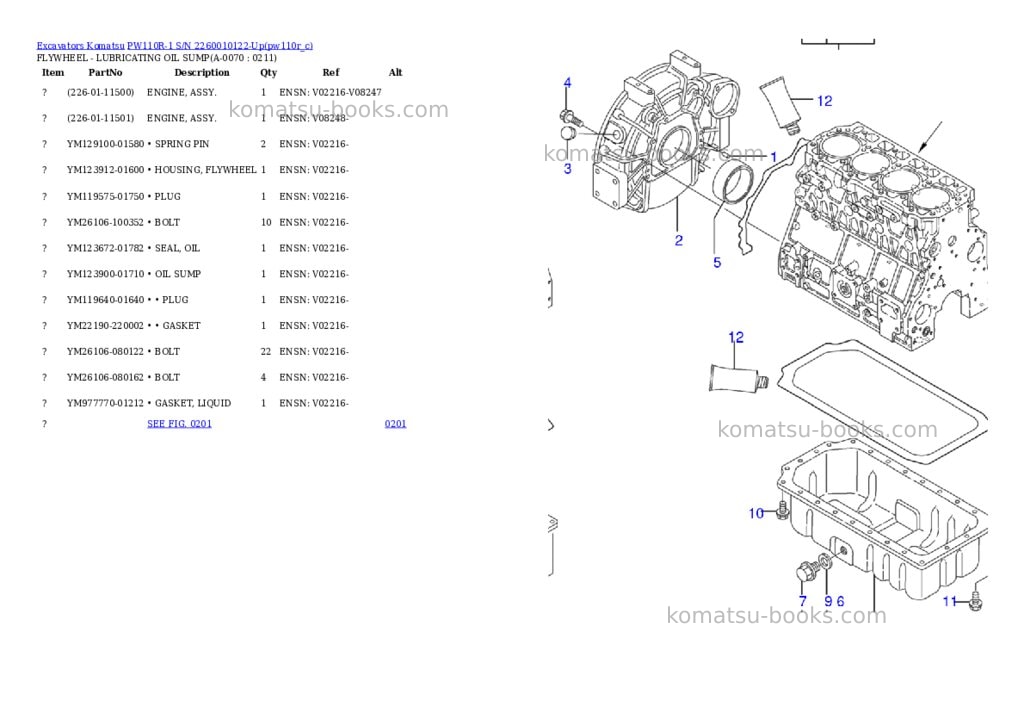Screen dimensions: 1024x725
Task: Click the oil sump pan drawing
Action: (882, 519)
